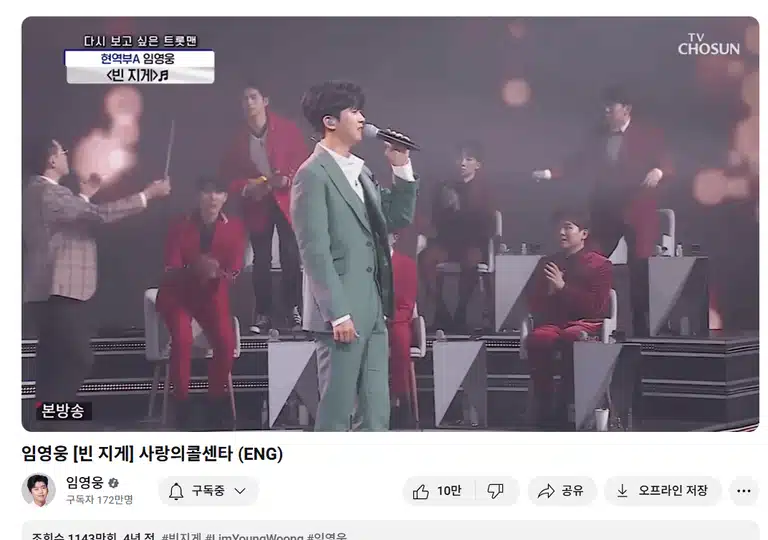Toggle the 구독중 subscribed button
Image resolution: width=768 pixels, height=540 pixels.
[208, 491]
